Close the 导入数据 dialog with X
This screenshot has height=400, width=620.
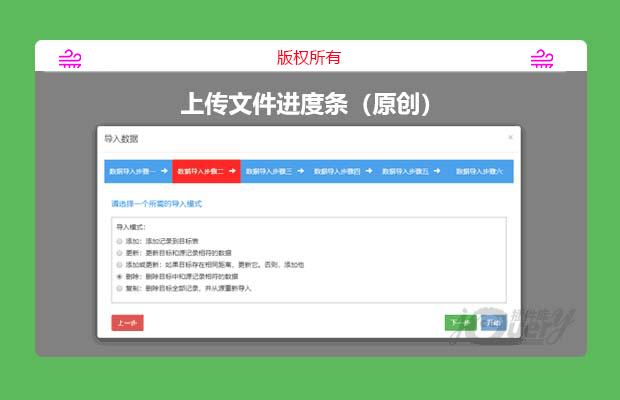coord(510,137)
